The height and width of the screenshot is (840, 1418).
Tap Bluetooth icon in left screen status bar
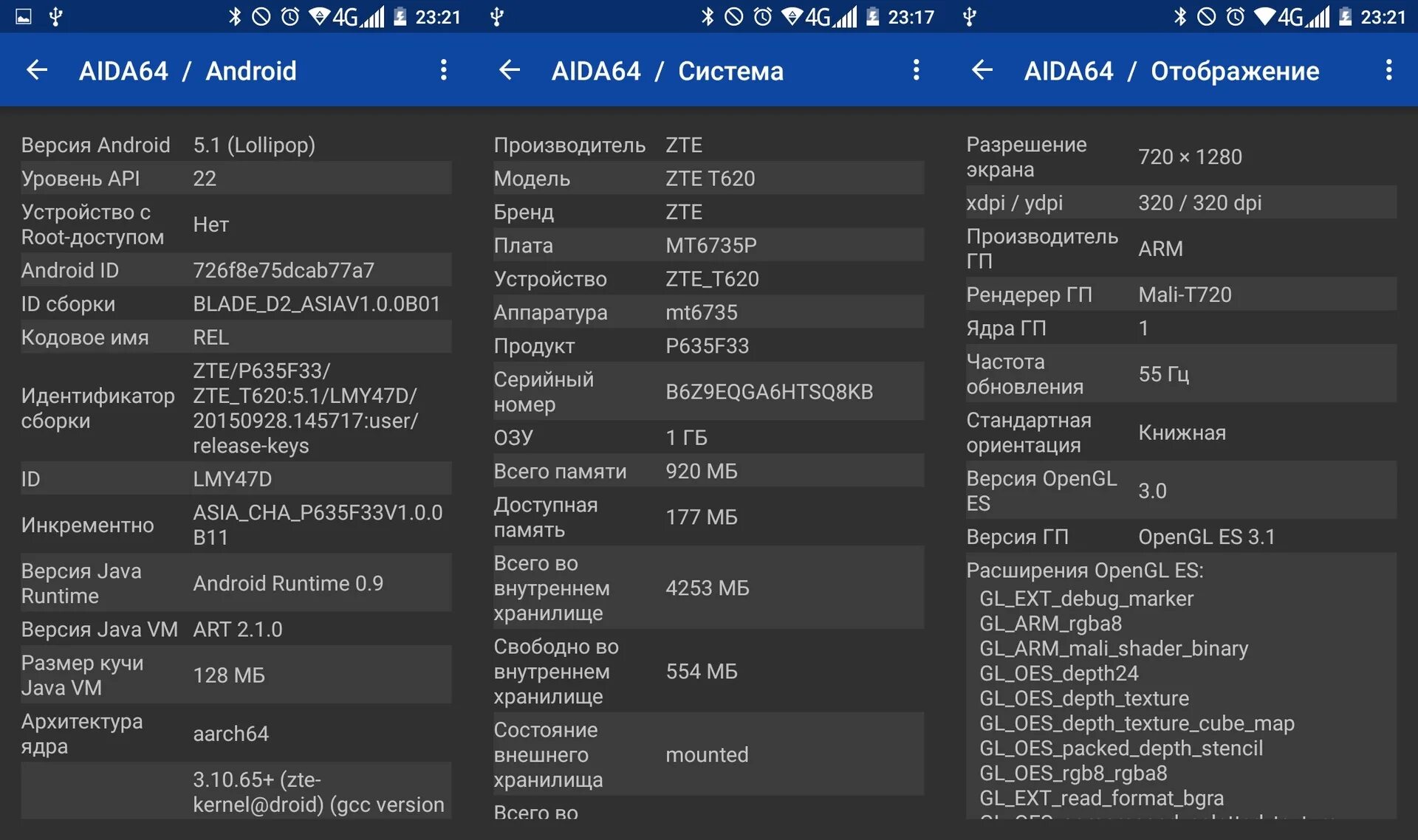(x=235, y=16)
